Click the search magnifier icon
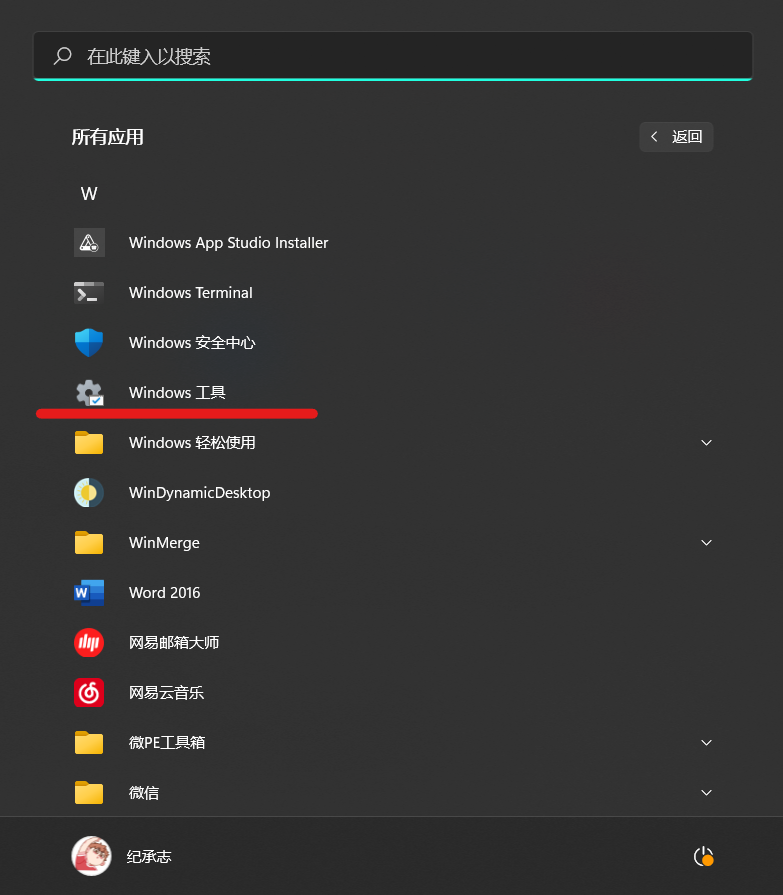 (62, 56)
